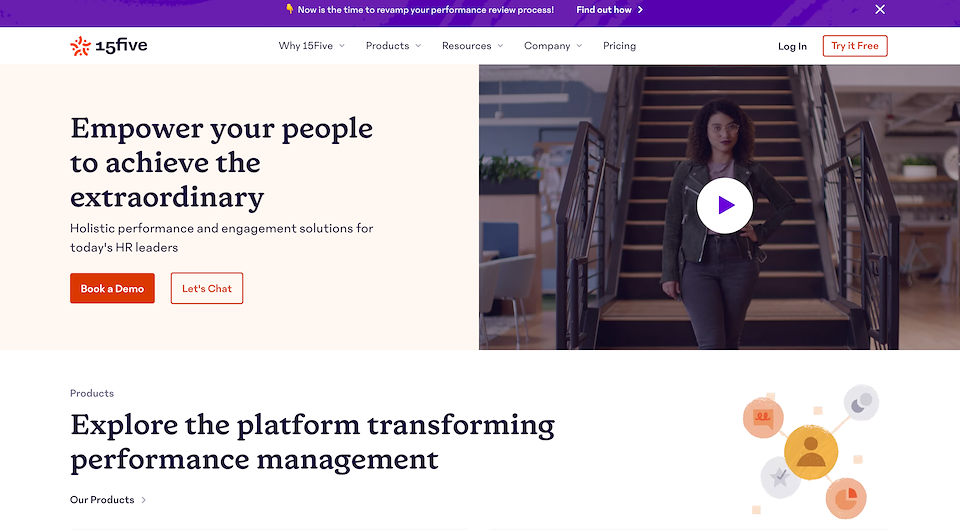Click the orange person icon in illustration
The image size is (960, 530).
(x=810, y=451)
